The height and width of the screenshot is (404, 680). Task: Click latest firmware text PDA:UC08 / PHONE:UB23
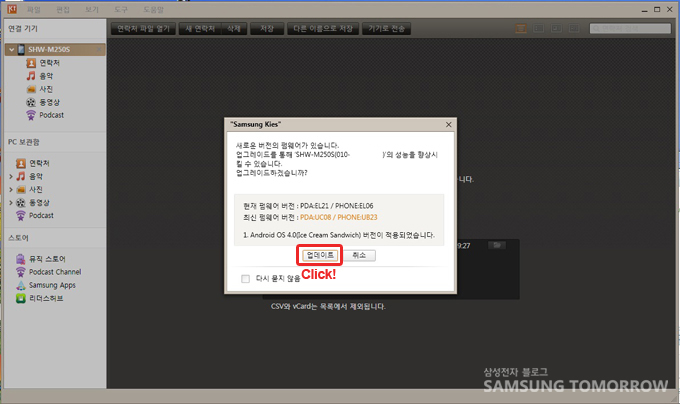click(x=339, y=218)
